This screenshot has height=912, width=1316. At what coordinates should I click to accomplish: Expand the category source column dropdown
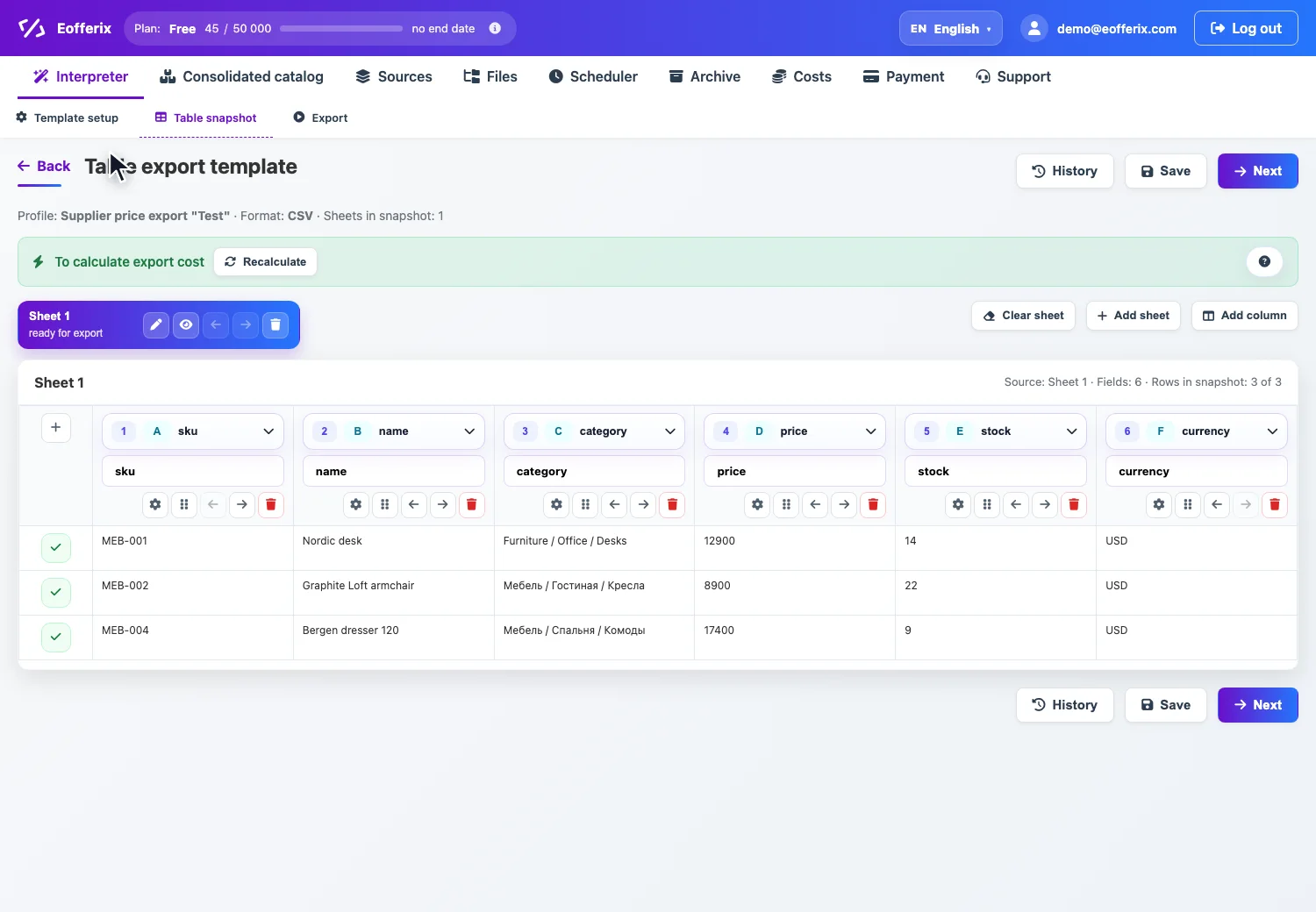tap(595, 431)
